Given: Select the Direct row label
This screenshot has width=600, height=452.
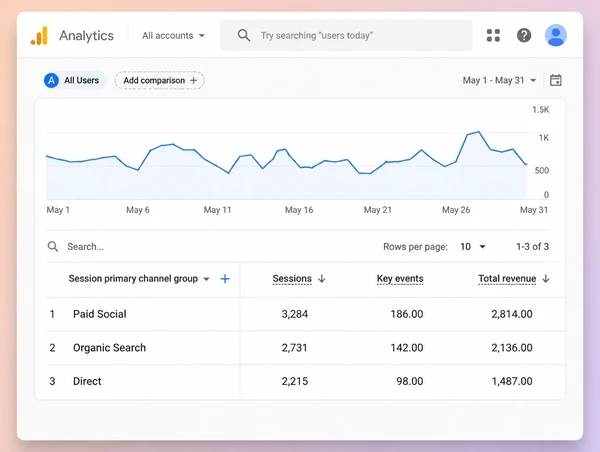Looking at the screenshot, I should pos(87,381).
